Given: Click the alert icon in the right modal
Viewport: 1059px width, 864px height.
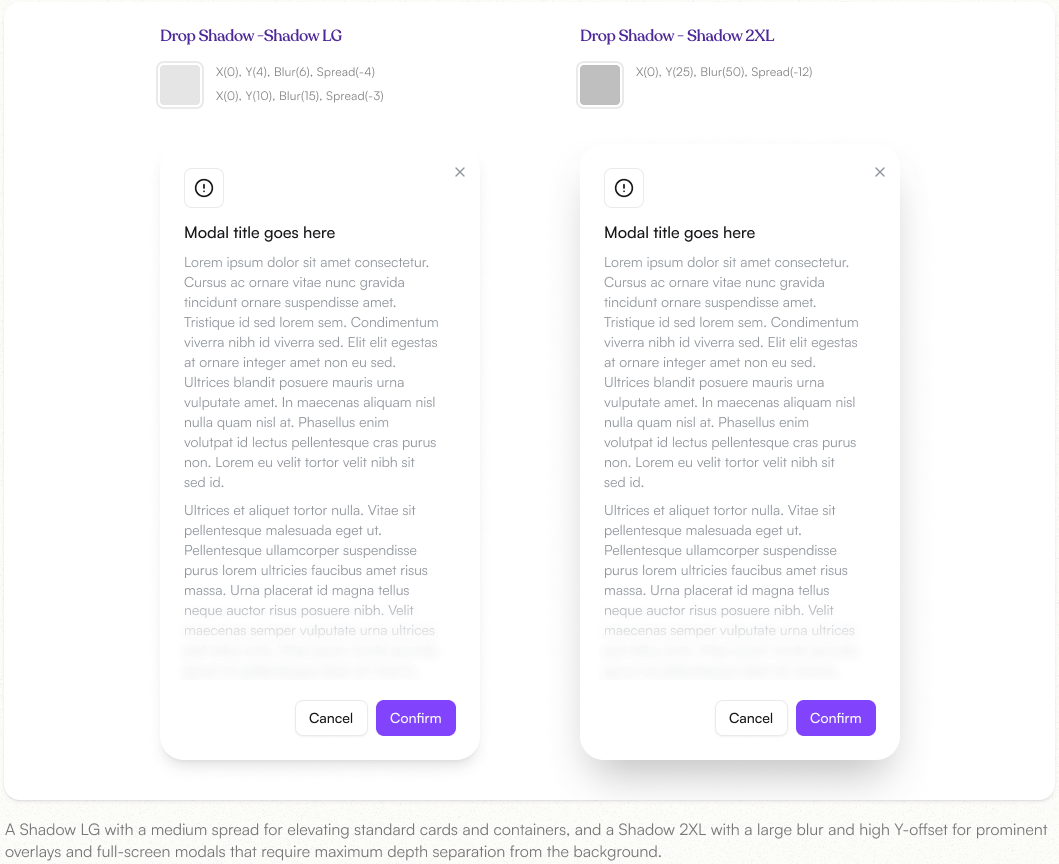Looking at the screenshot, I should (624, 188).
